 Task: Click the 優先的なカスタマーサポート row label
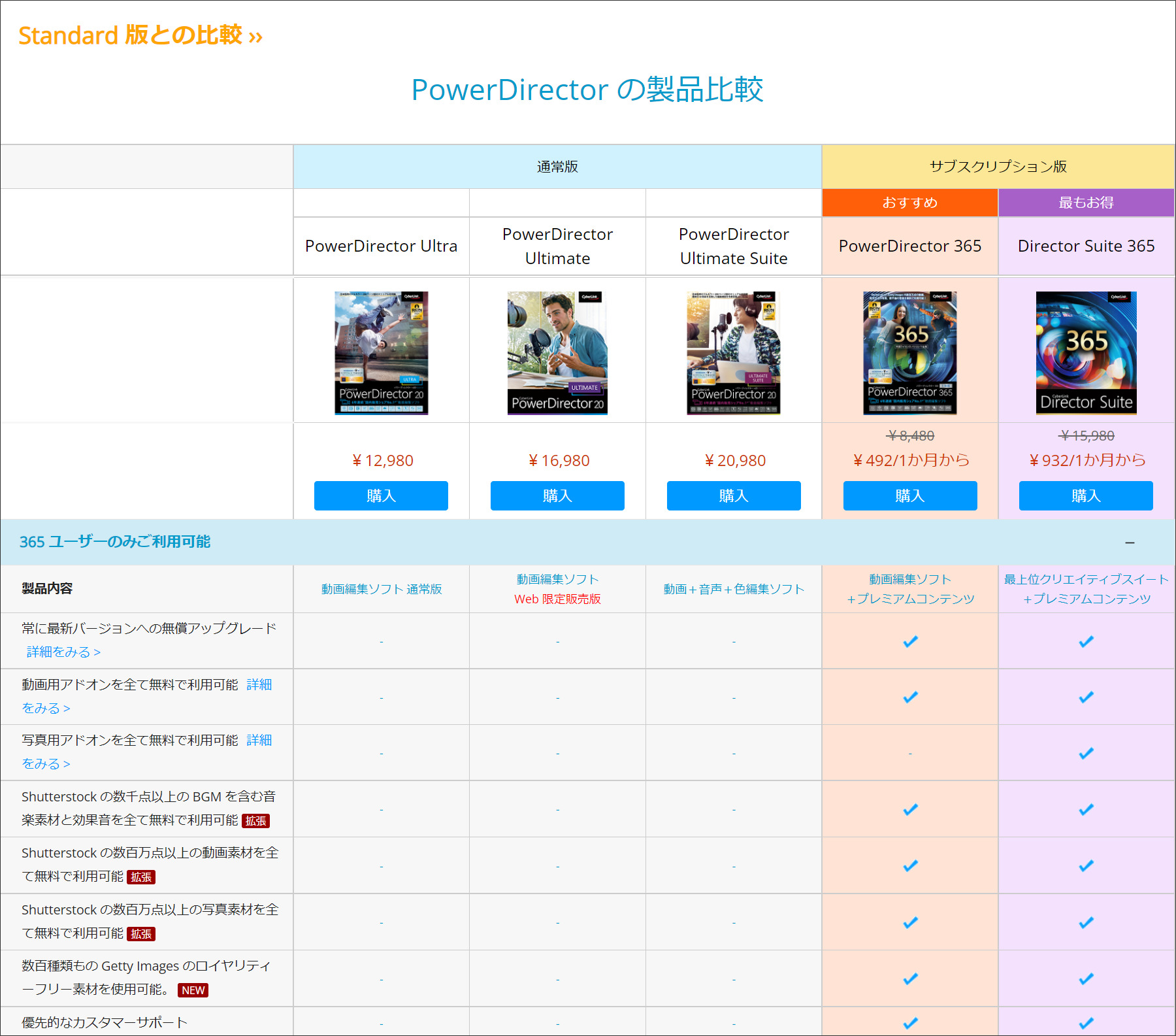point(105,1022)
